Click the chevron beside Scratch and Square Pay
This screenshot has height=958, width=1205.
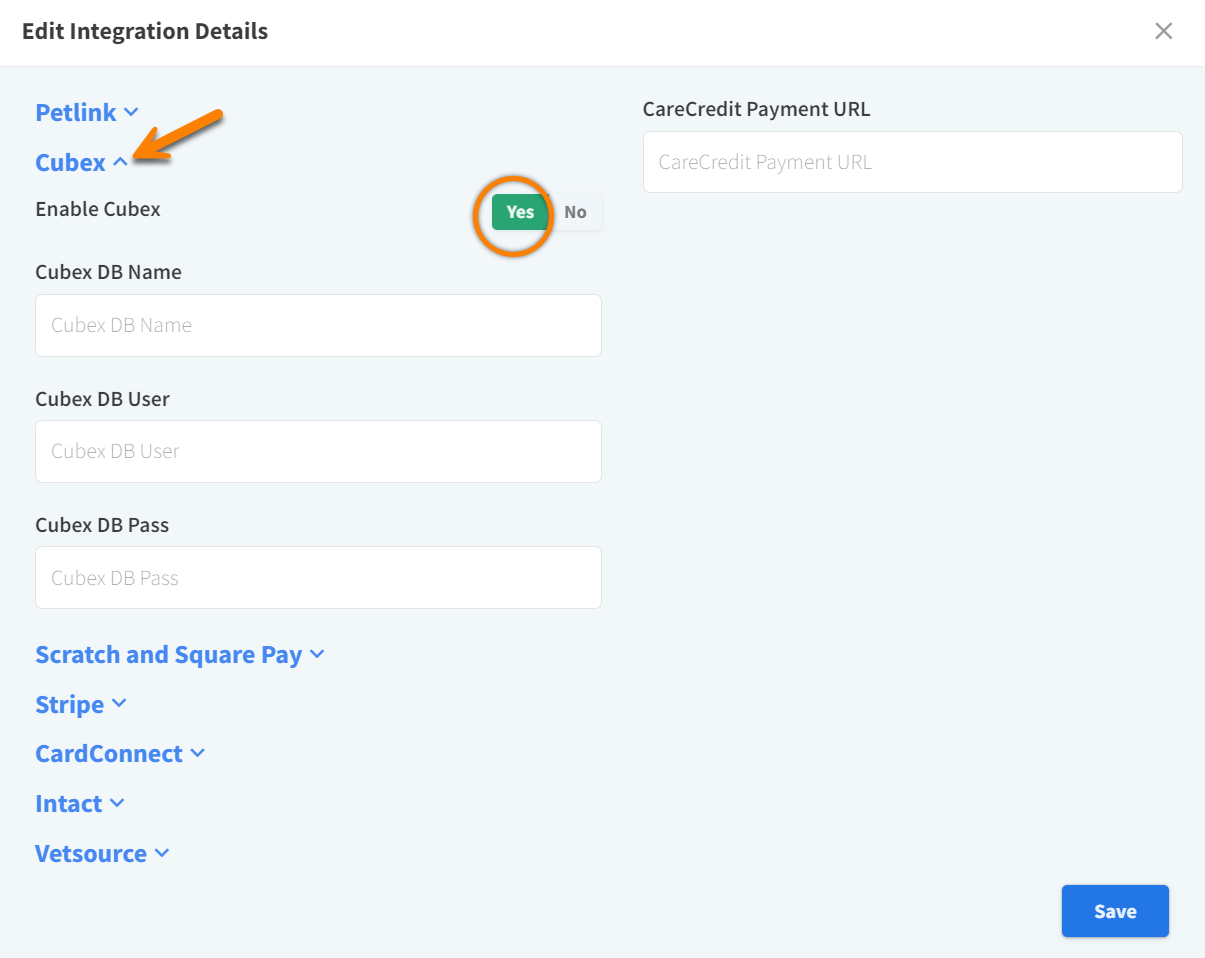tap(317, 654)
